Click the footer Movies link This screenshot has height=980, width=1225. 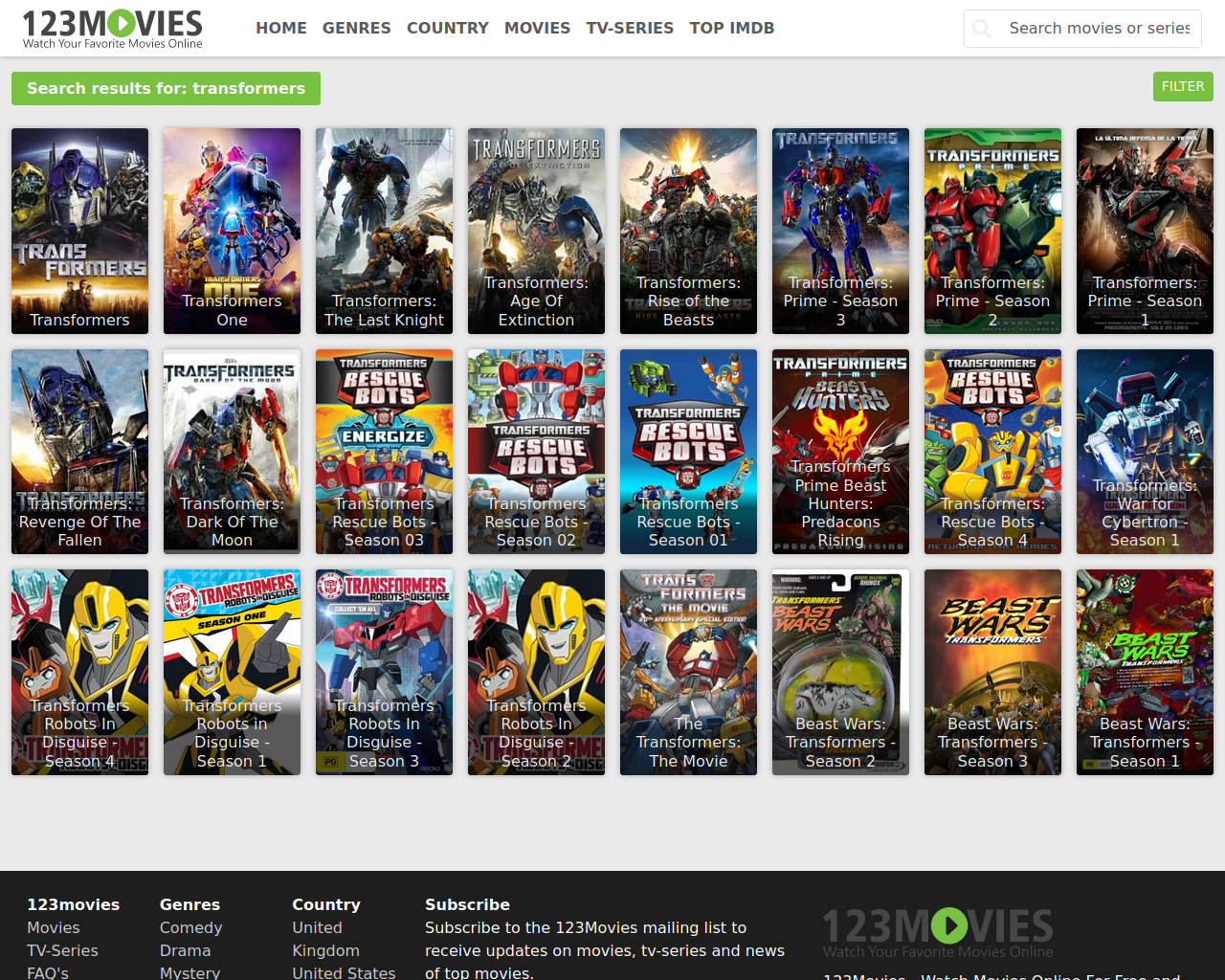[54, 927]
